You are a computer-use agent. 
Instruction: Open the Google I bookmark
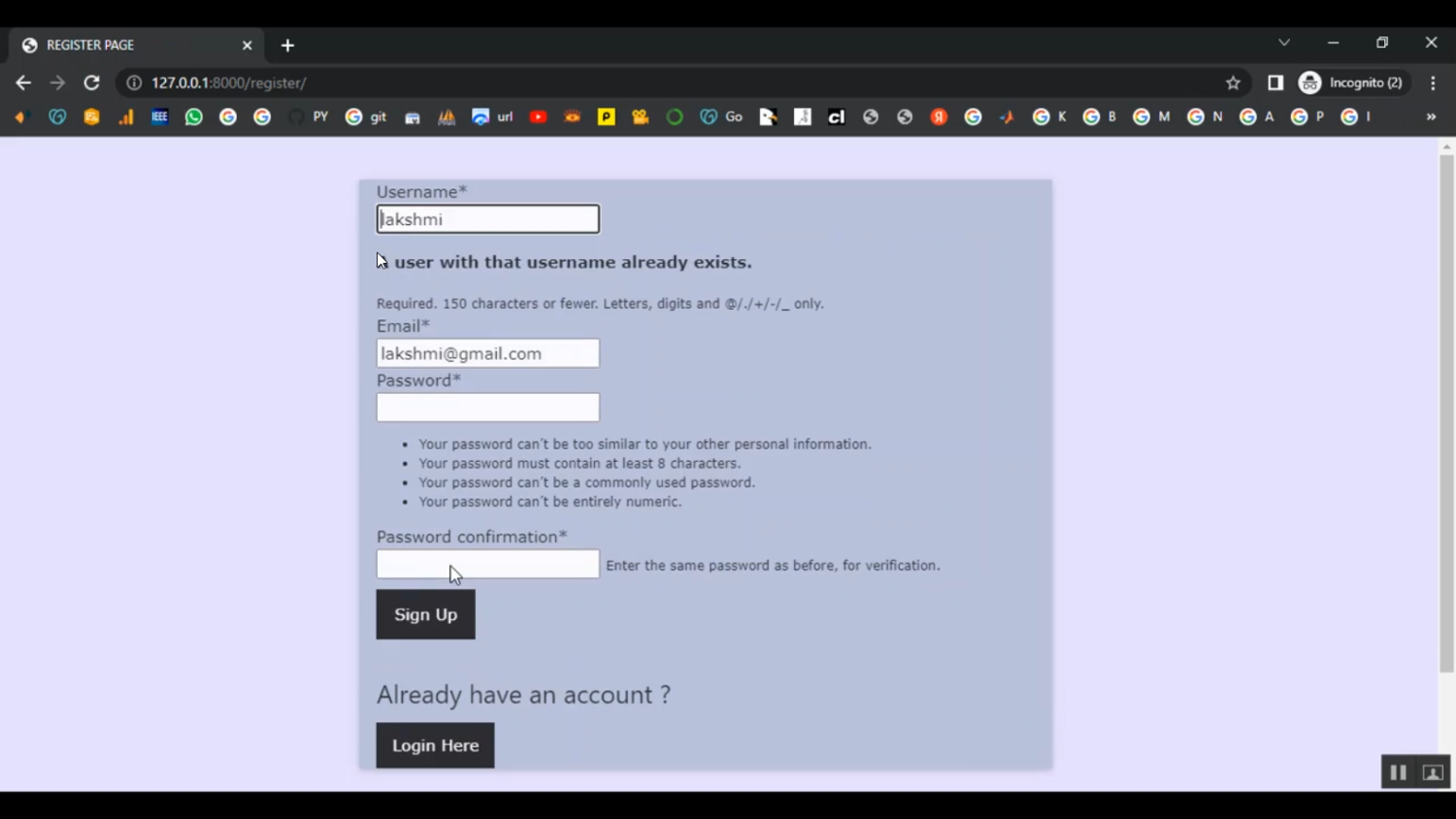1356,117
